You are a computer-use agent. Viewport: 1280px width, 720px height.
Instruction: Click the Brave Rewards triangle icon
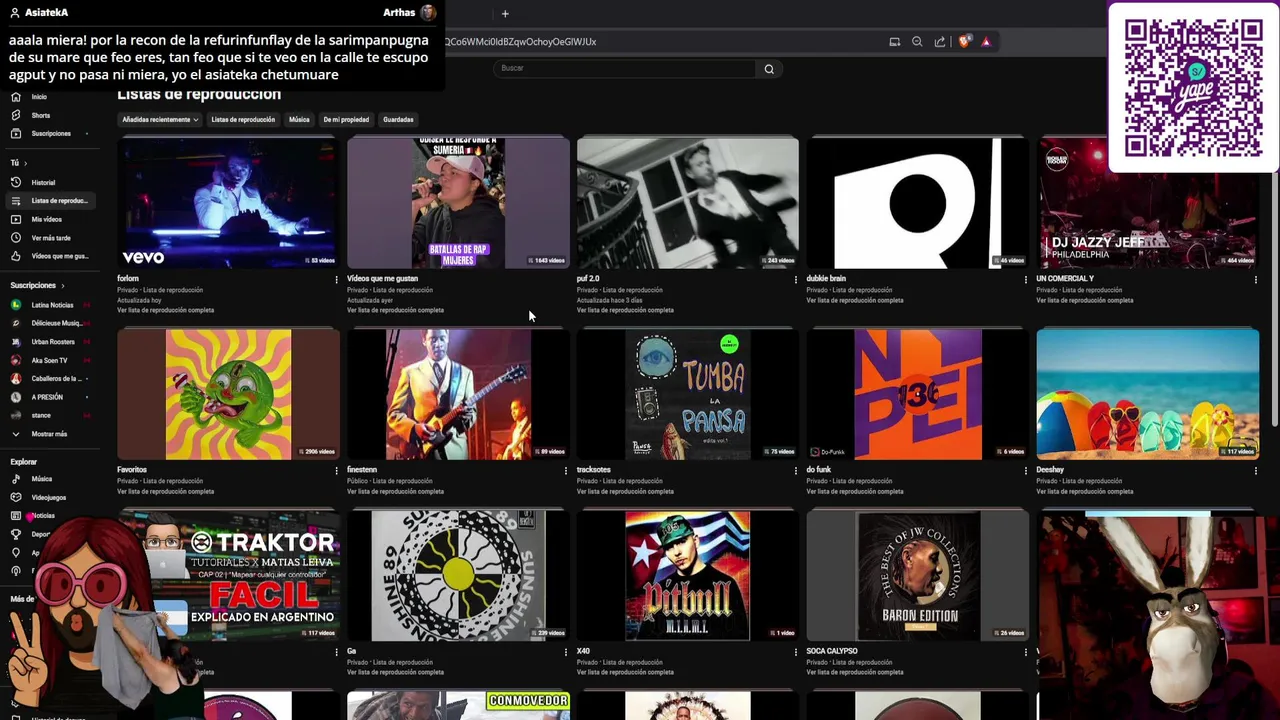tap(986, 42)
